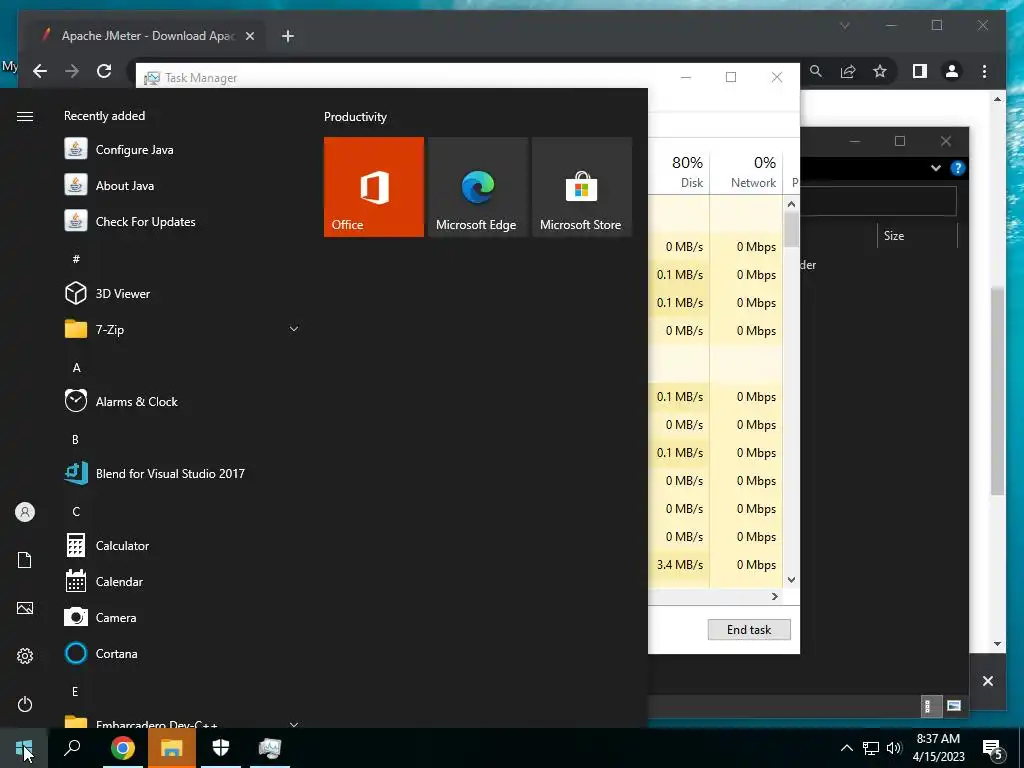The image size is (1024, 768).
Task: Click Task Manager scroll down arrow
Action: (x=792, y=579)
